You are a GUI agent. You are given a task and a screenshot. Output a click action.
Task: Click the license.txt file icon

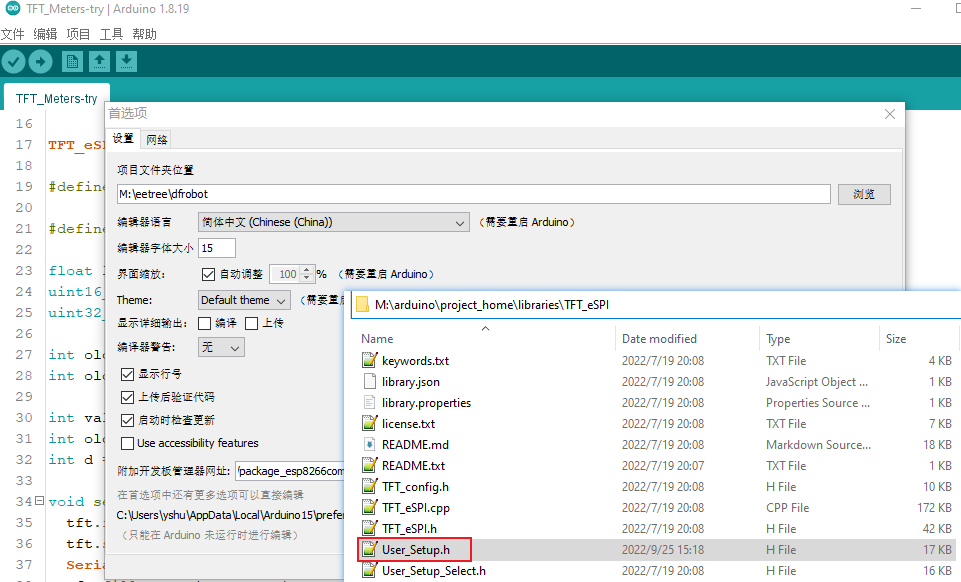[x=370, y=423]
